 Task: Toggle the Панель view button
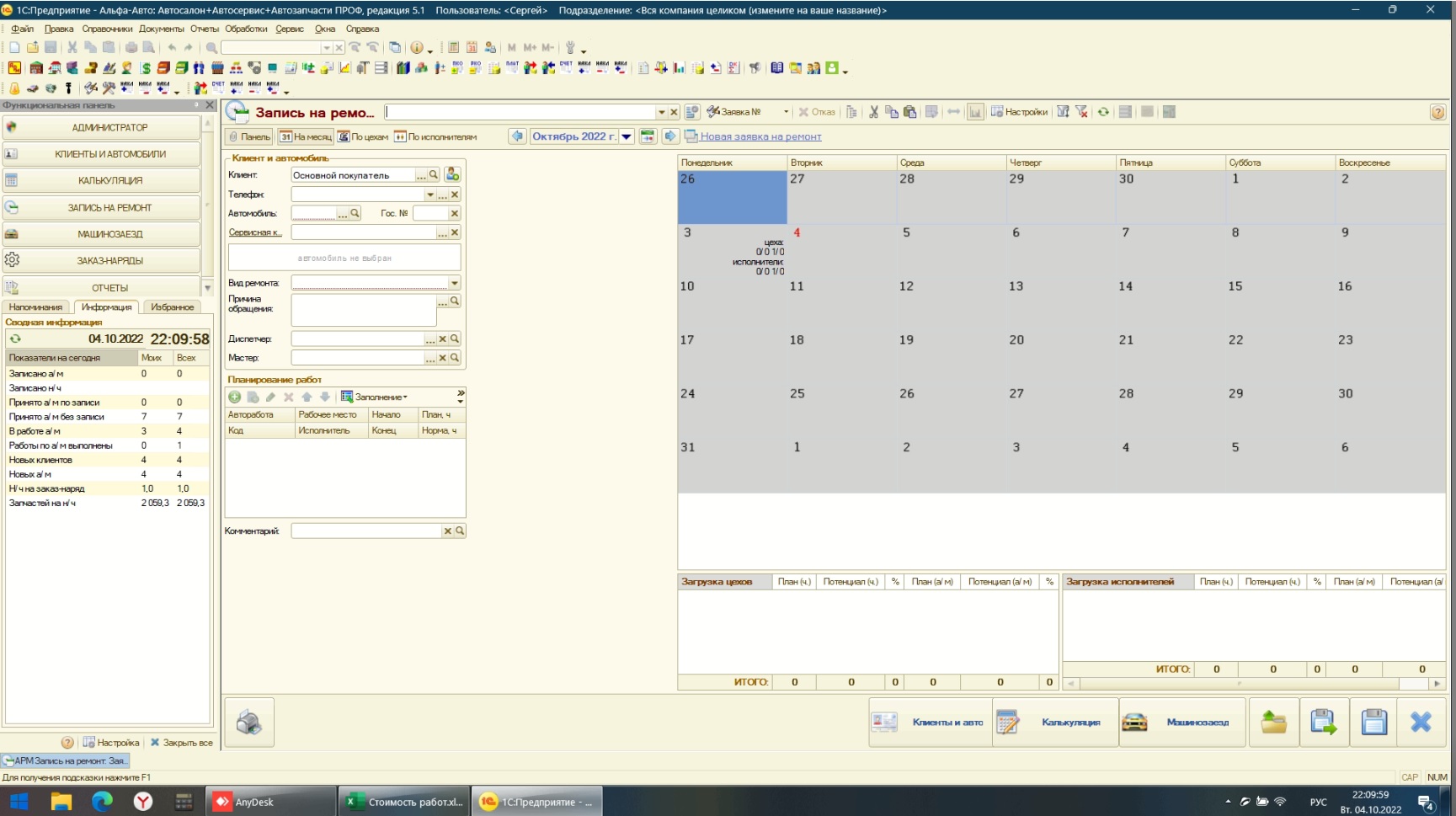pyautogui.click(x=250, y=136)
